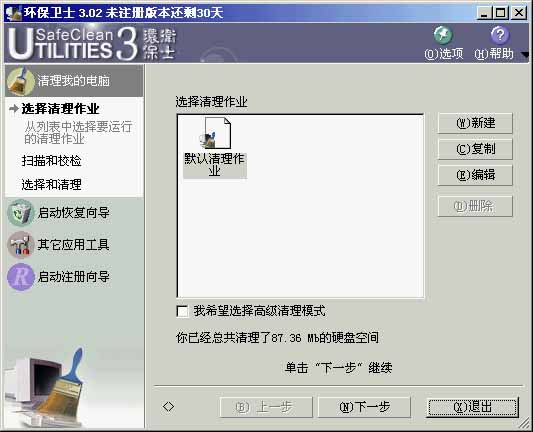
Task: Click the (W)新建 button
Action: (475, 123)
